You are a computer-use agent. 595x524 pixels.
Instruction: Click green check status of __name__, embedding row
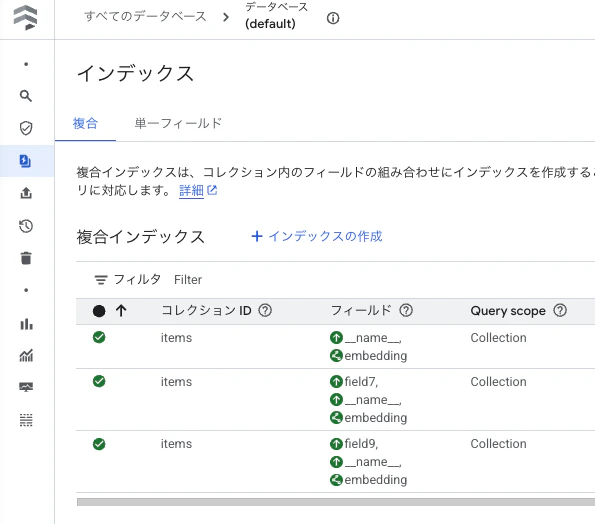[99, 337]
